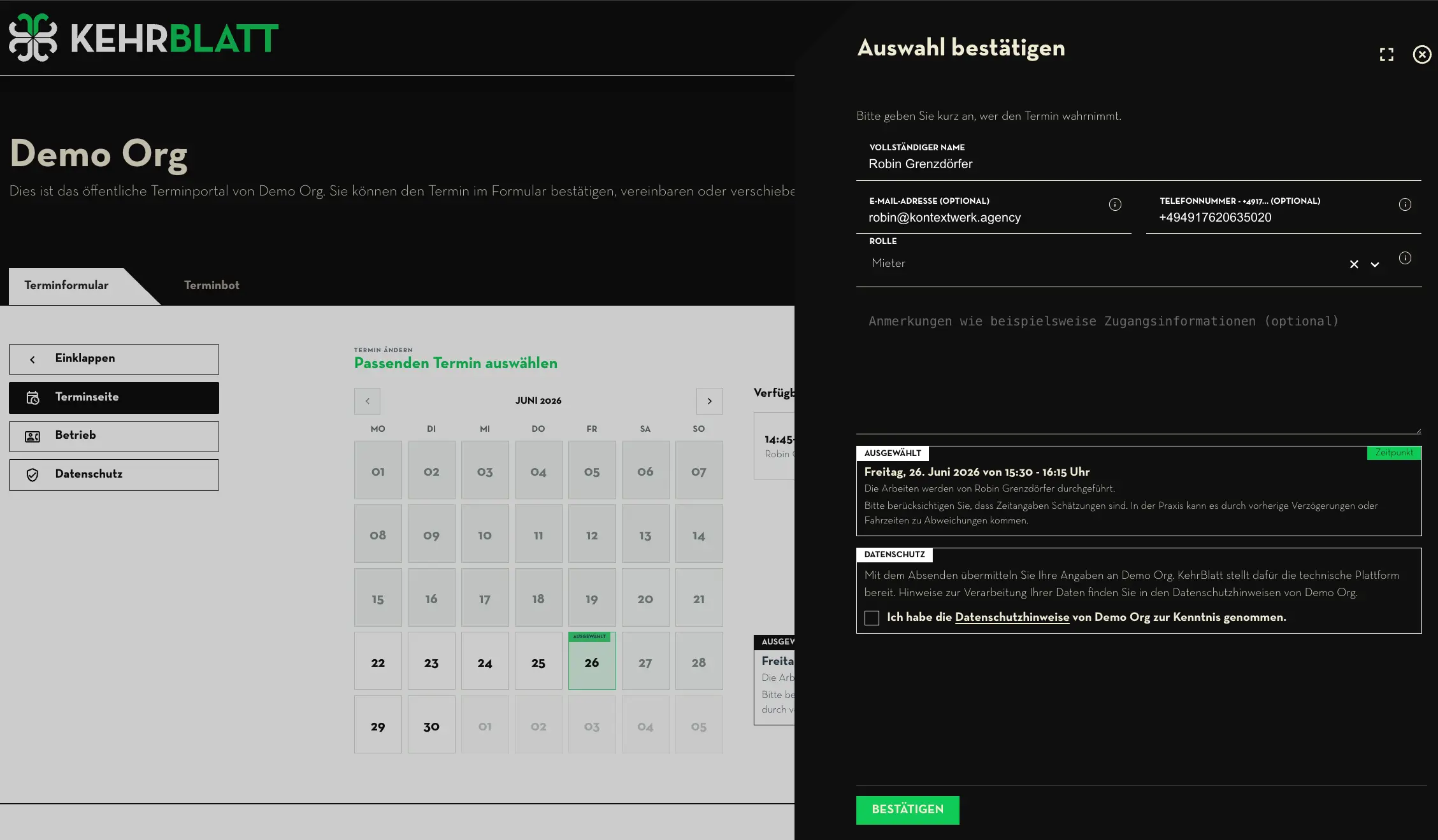Click the Mieter role value

coord(888,263)
